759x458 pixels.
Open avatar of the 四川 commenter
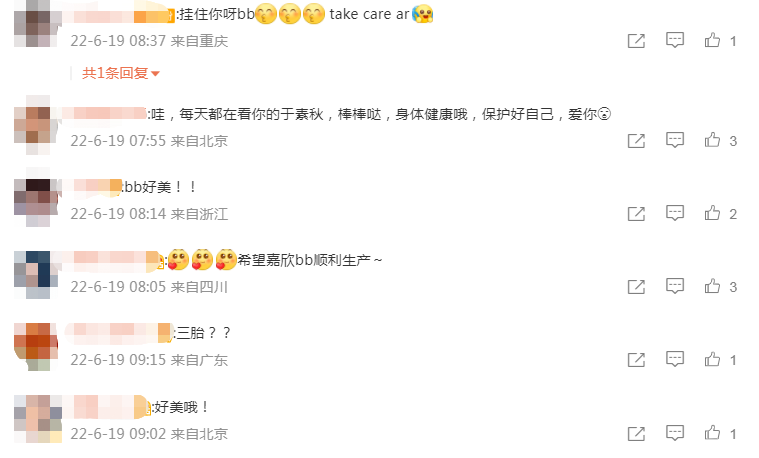pyautogui.click(x=36, y=274)
